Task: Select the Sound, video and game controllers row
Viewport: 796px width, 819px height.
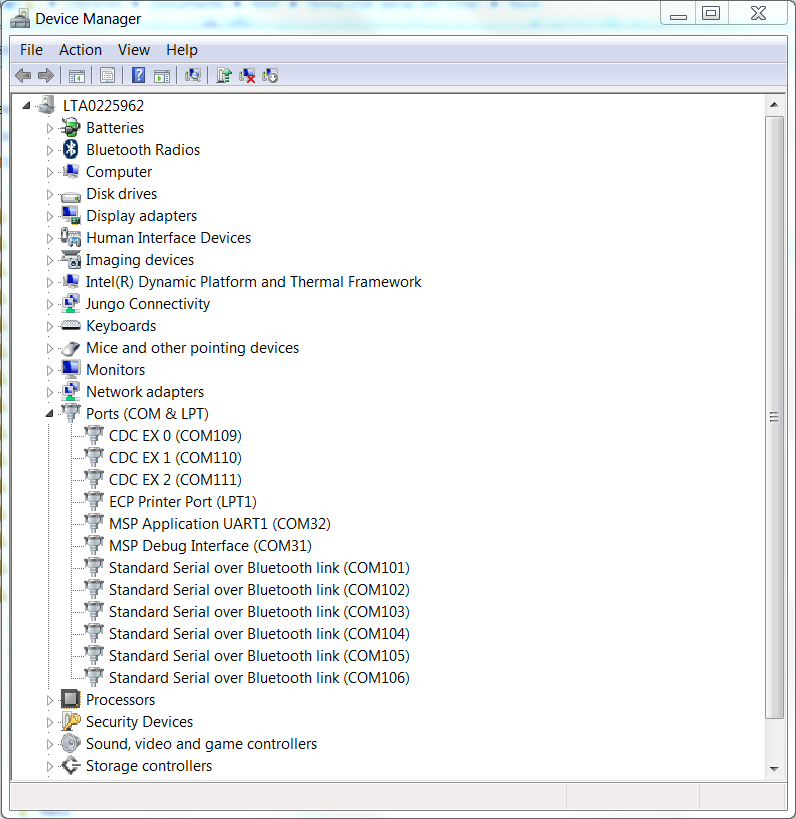Action: (x=202, y=743)
